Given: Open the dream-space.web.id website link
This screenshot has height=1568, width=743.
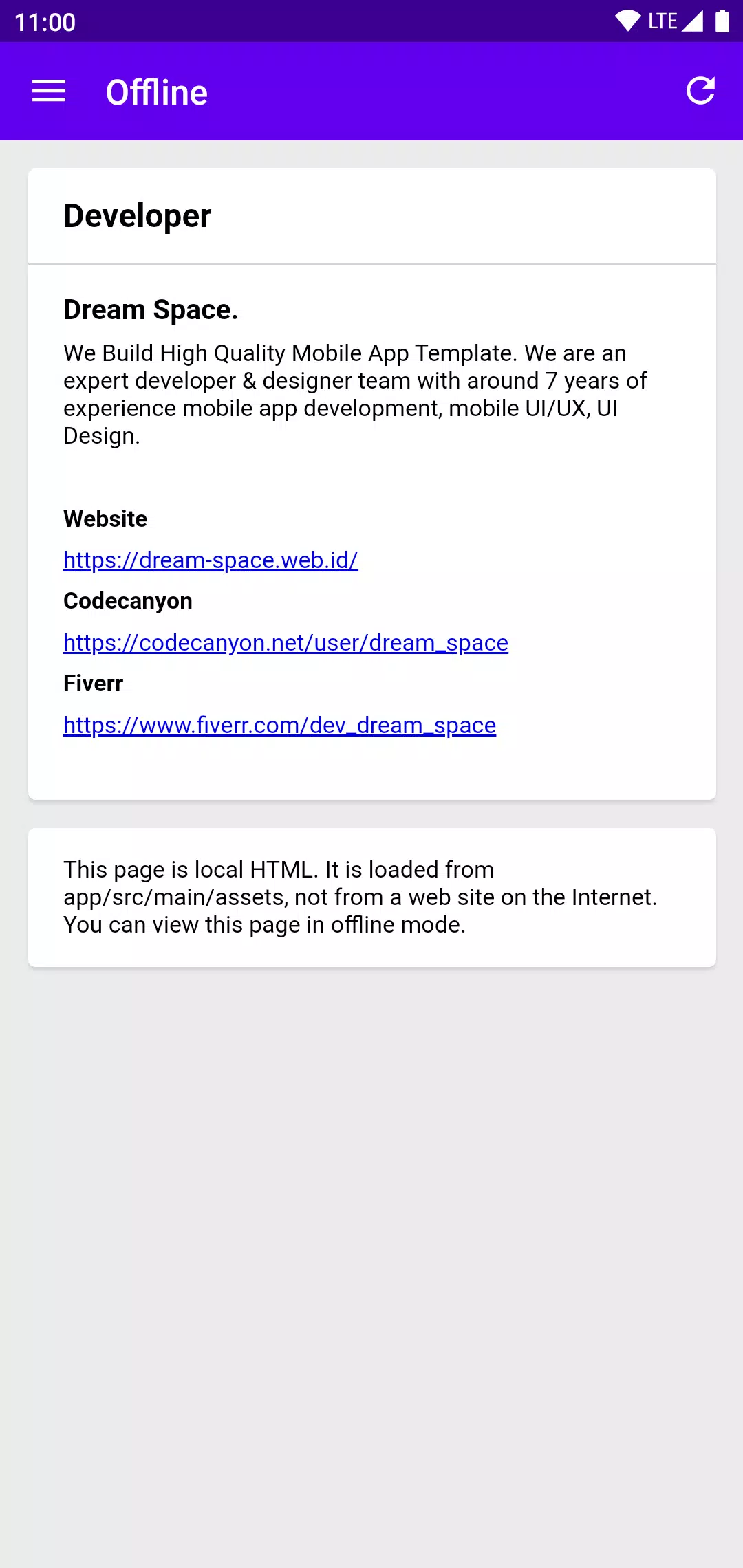Looking at the screenshot, I should point(211,560).
